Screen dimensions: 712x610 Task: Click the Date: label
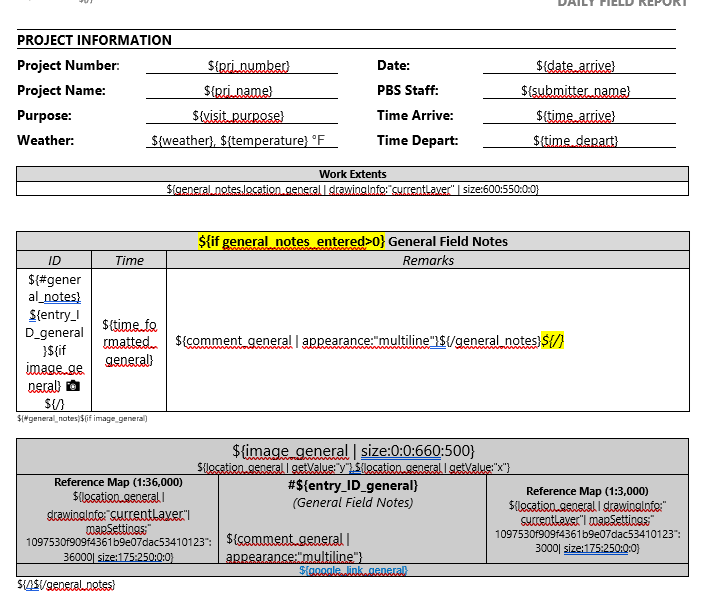(x=393, y=65)
